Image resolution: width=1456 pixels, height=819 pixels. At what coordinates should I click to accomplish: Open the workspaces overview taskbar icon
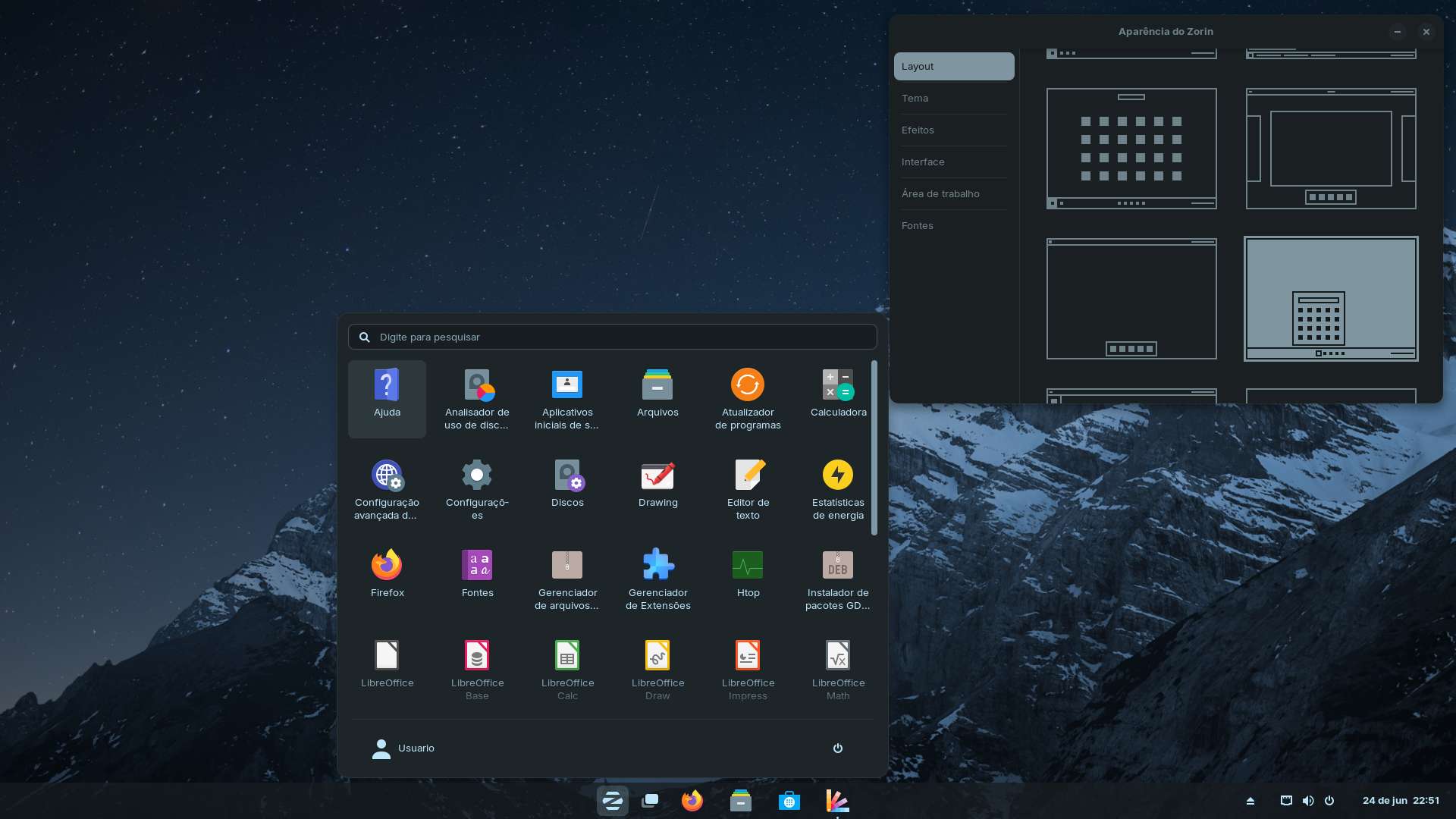click(x=650, y=801)
